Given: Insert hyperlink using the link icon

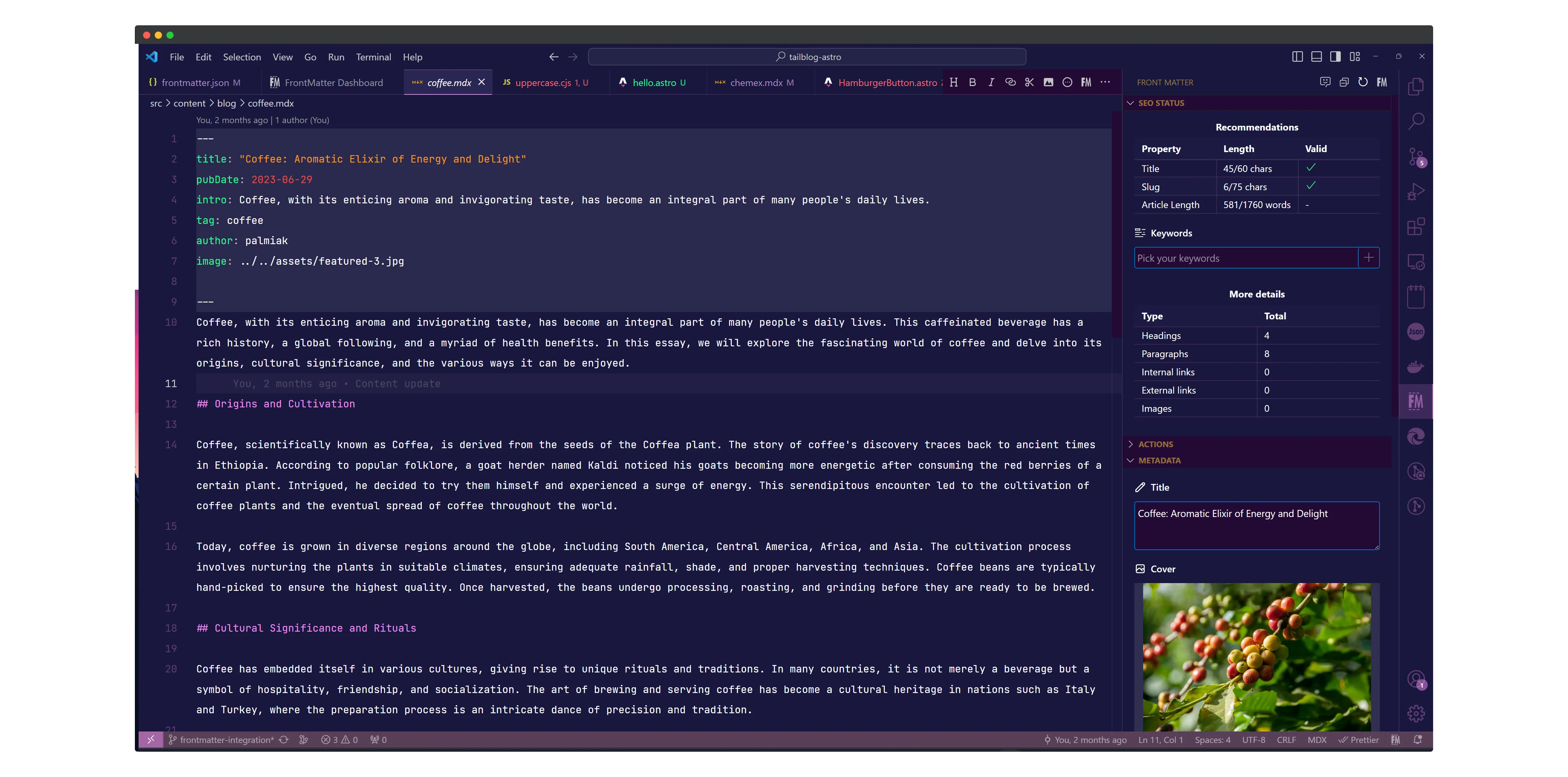Looking at the screenshot, I should (1011, 82).
